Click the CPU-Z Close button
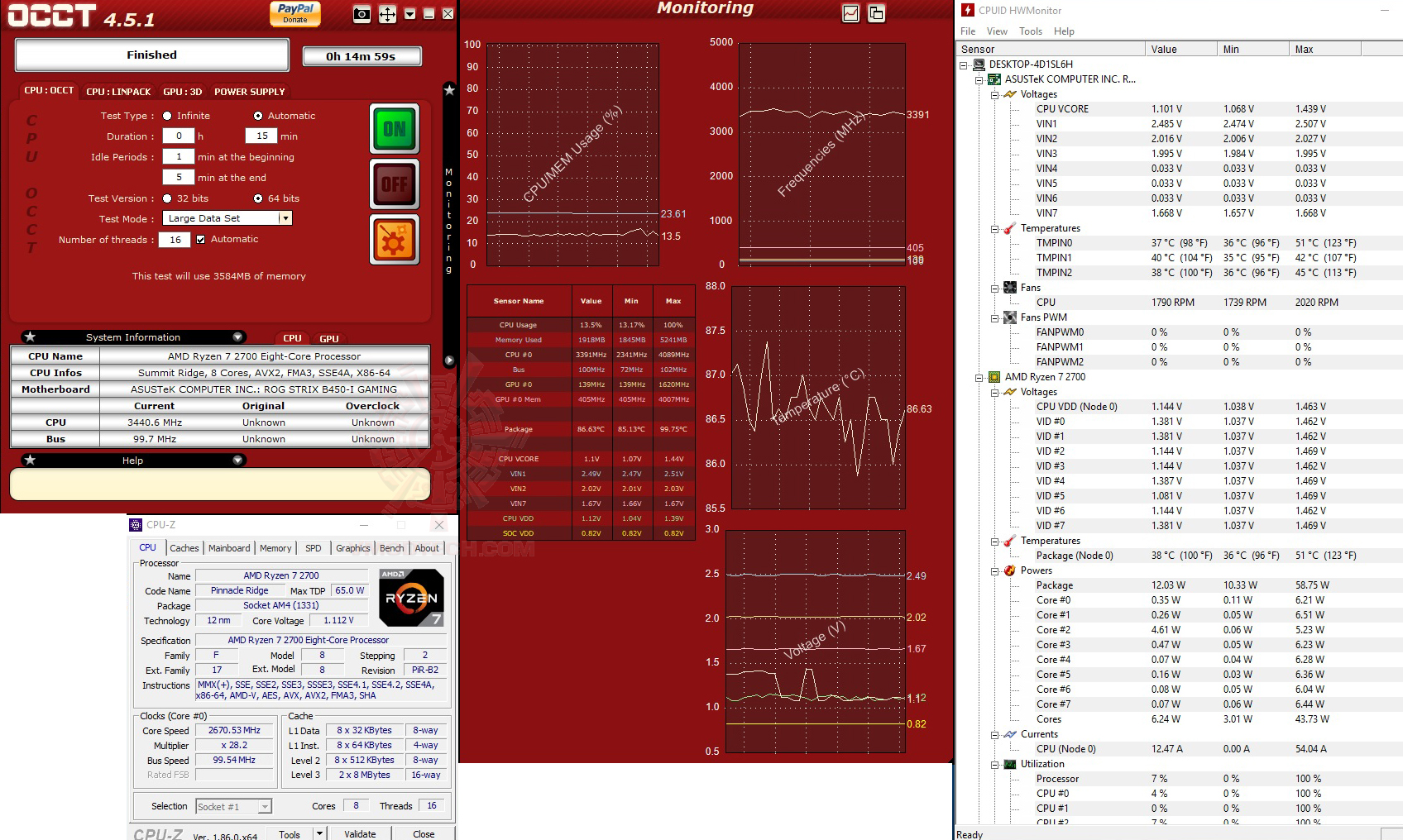The width and height of the screenshot is (1403, 840). pos(424,833)
